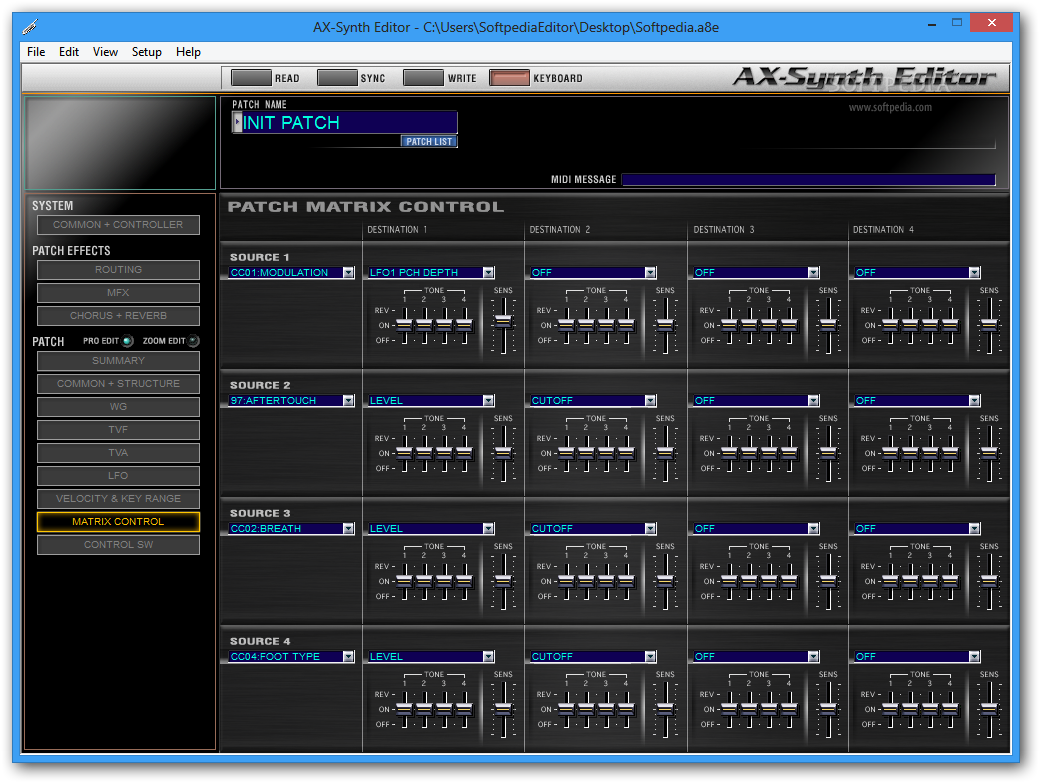Open the CHORUS + REVERB page
Viewport: 1040px width, 783px height.
[118, 316]
